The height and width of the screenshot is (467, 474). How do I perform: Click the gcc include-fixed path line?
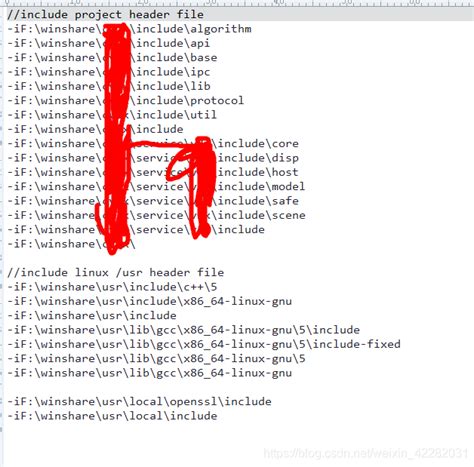pyautogui.click(x=204, y=344)
